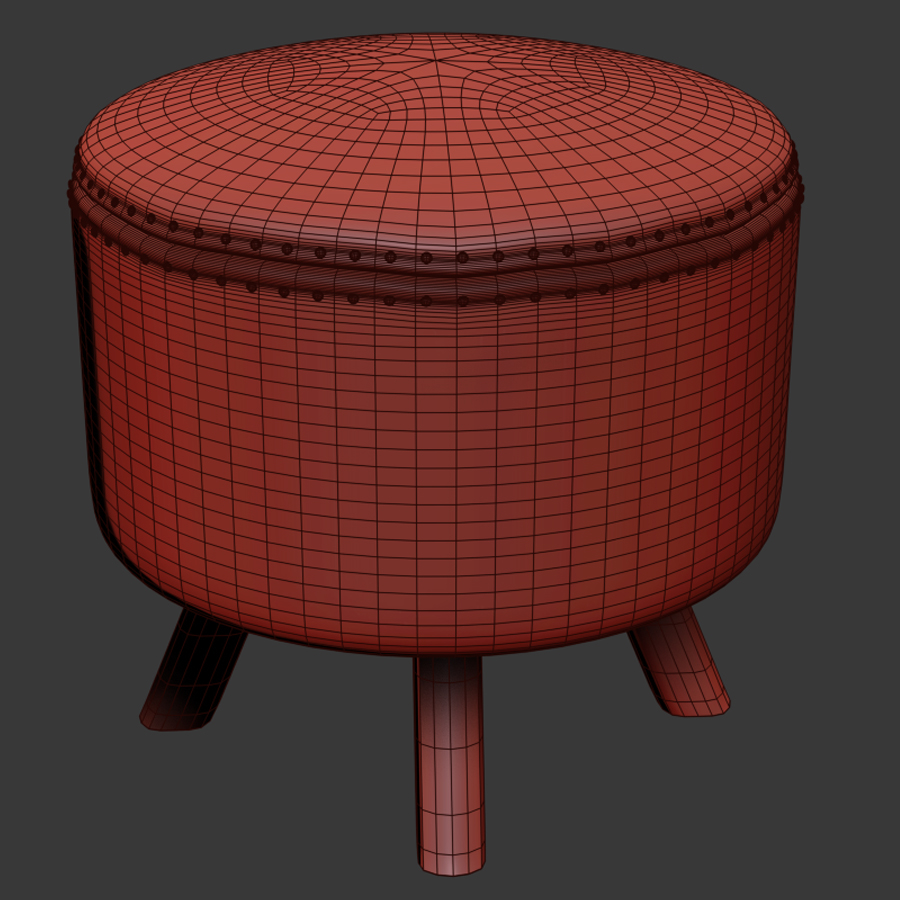Click the bottom tip of the front leg
Viewport: 900px width, 900px height.
450,862
